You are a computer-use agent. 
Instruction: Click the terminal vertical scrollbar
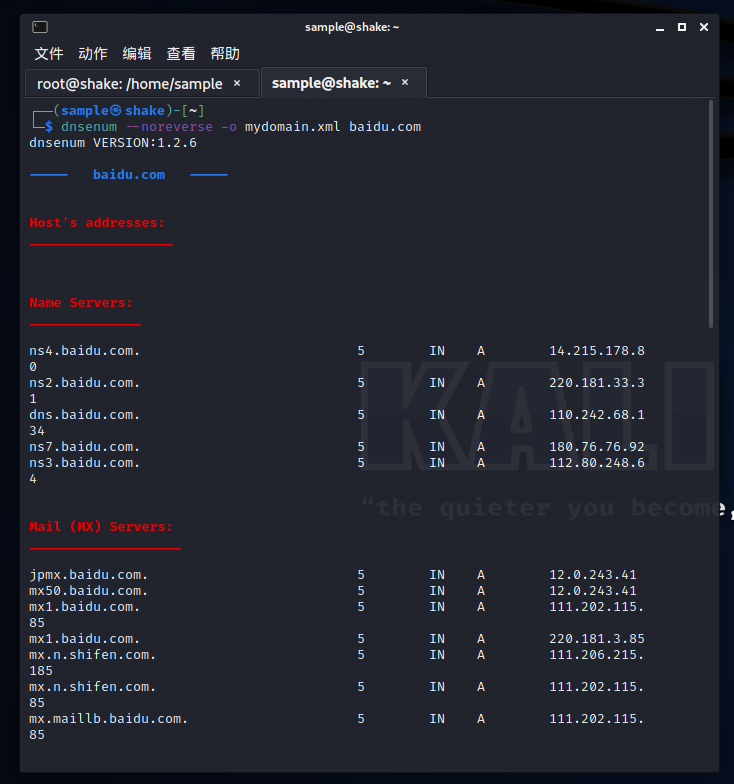pos(710,214)
